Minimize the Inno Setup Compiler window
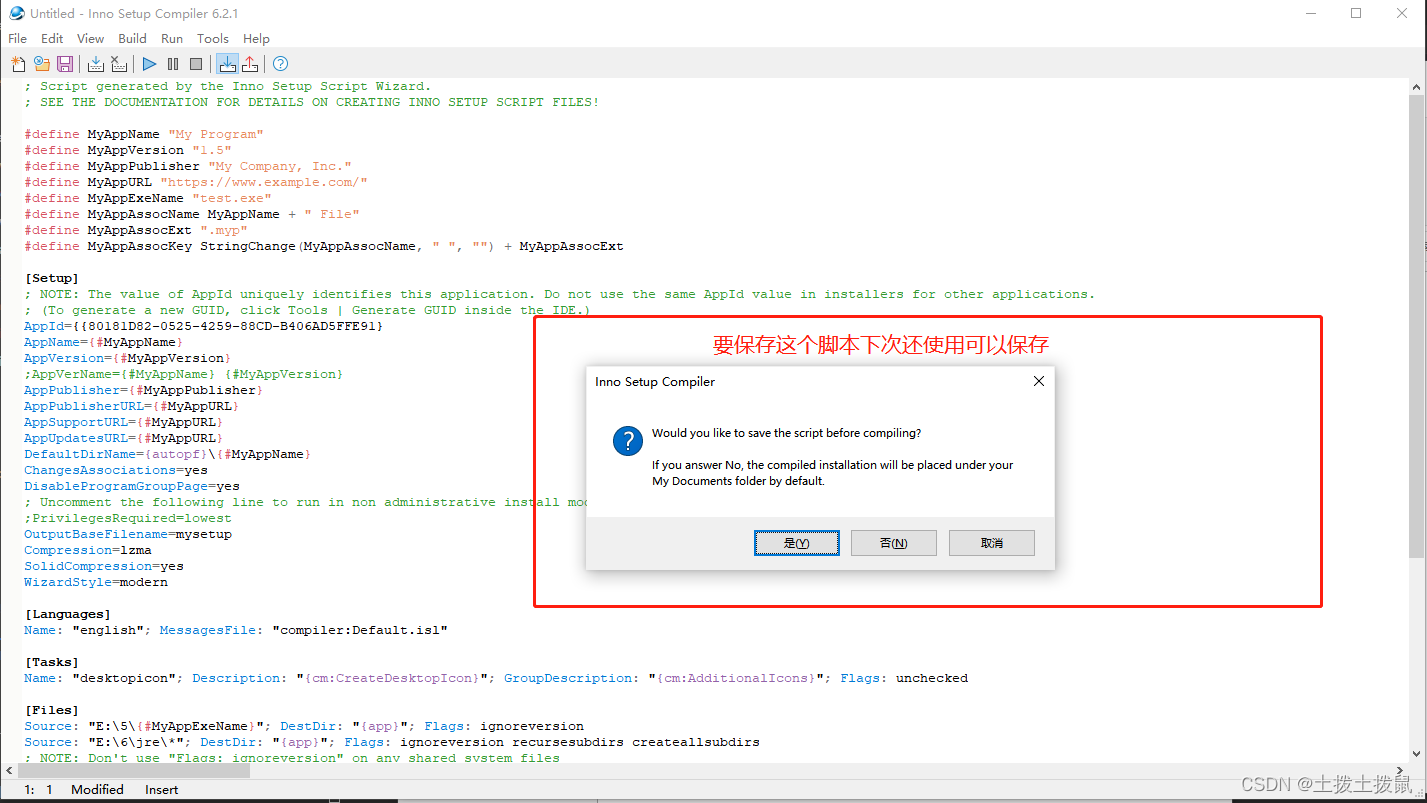 pyautogui.click(x=1310, y=13)
